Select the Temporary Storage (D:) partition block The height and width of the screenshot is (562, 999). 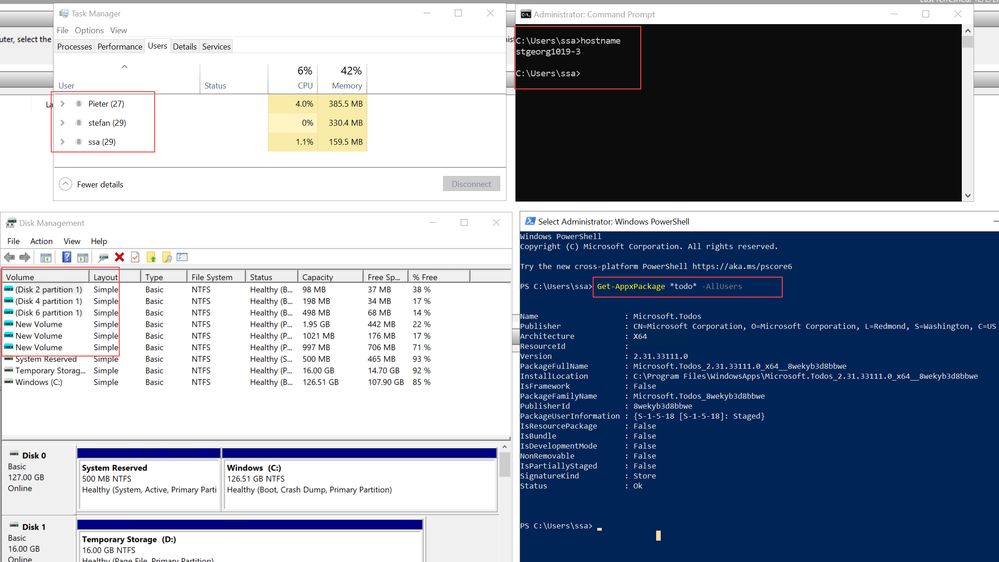click(250, 541)
